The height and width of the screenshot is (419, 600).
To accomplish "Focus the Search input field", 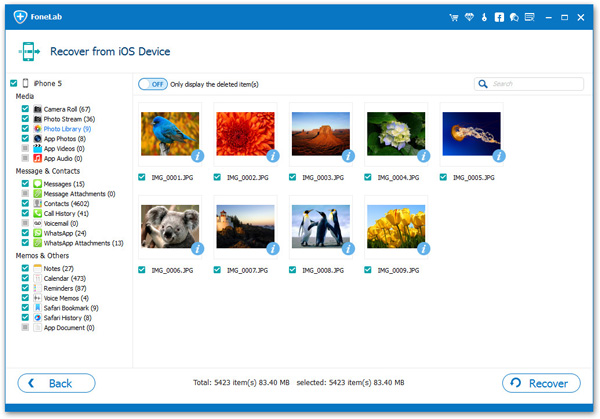I will pos(529,84).
